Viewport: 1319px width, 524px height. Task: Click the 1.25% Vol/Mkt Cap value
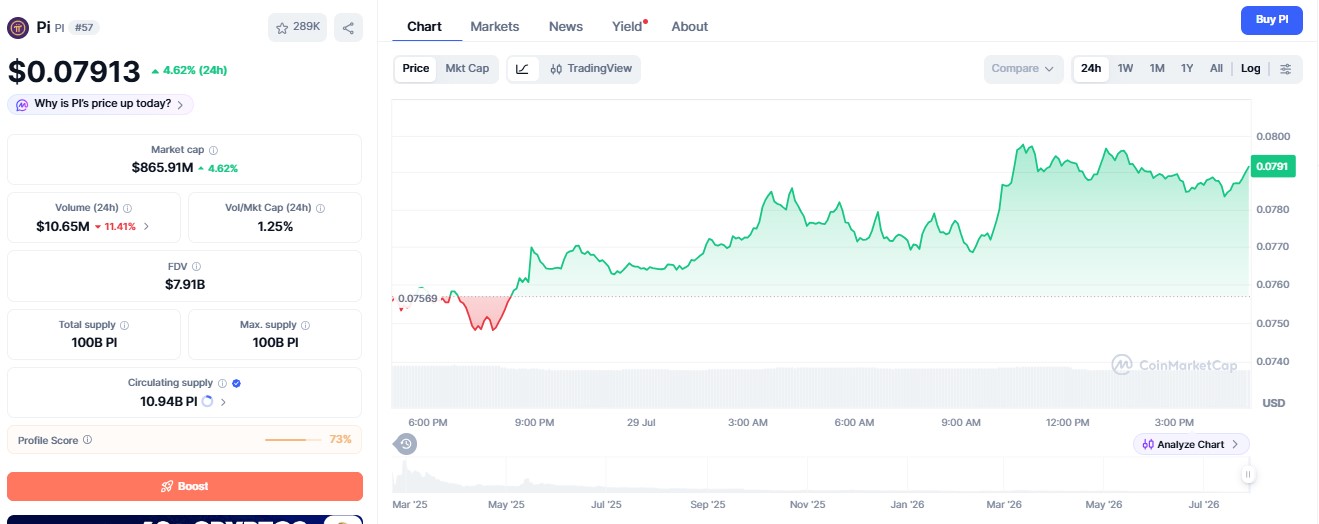[x=275, y=226]
